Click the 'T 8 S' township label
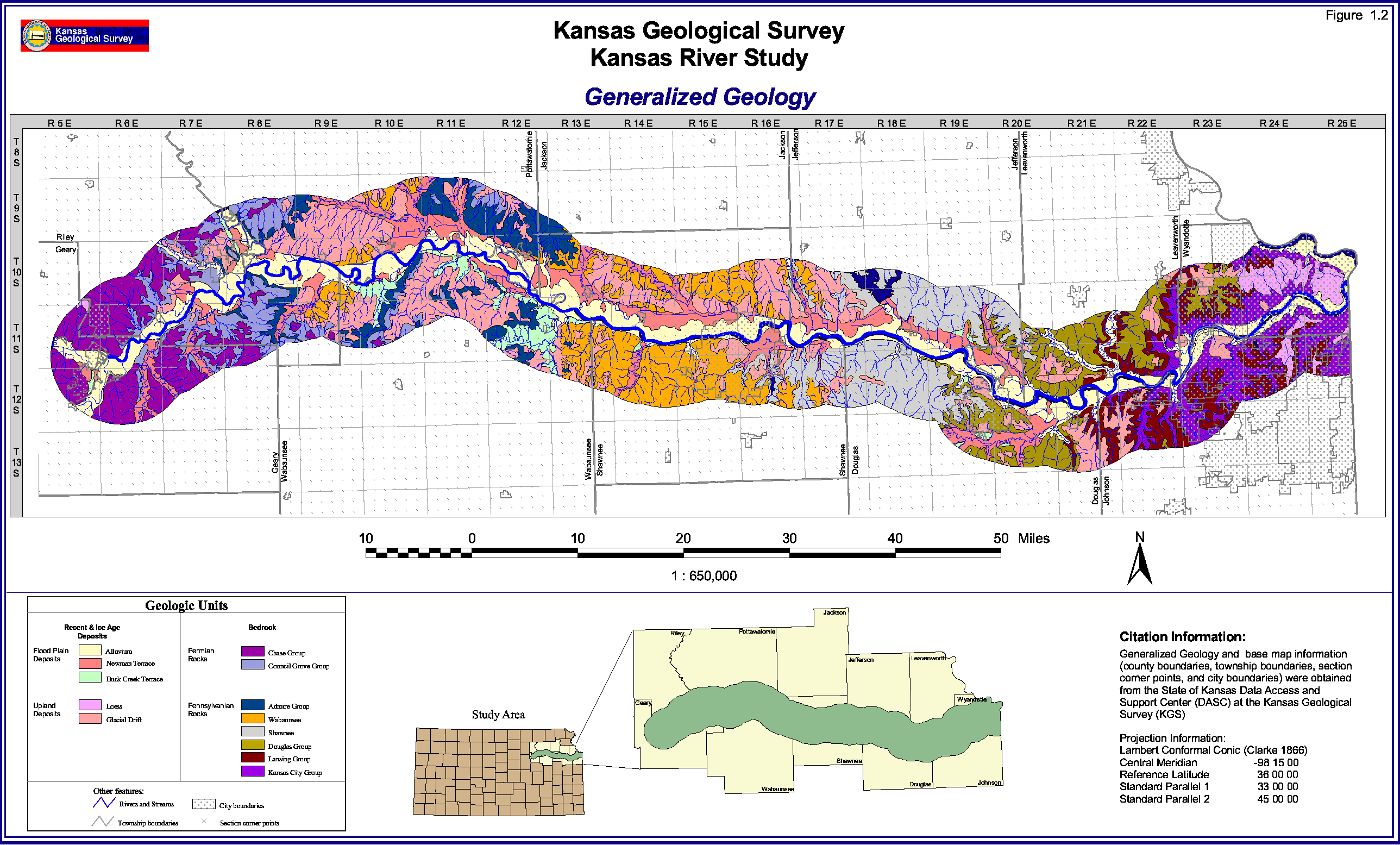 tap(16, 152)
